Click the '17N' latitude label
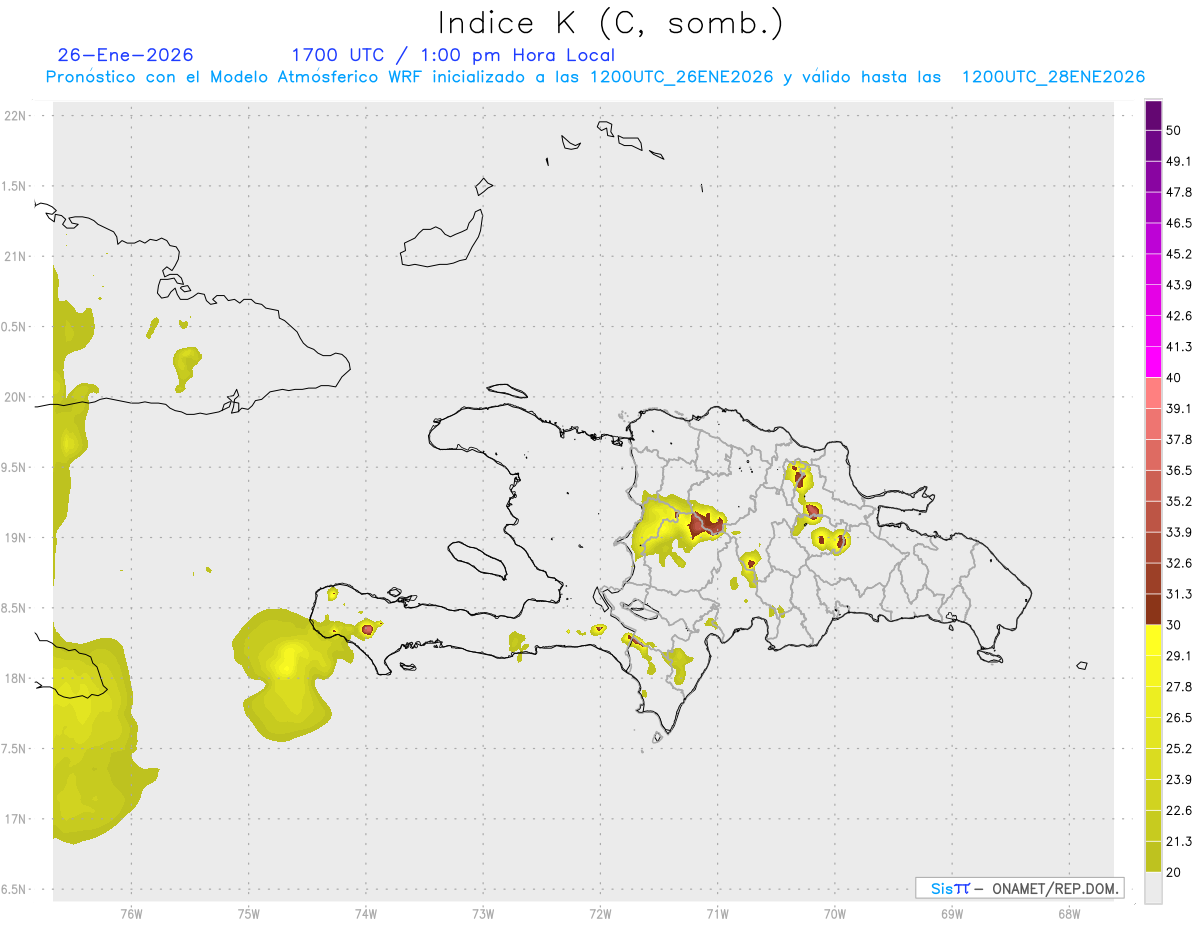Screen dimensions: 1200x927 point(15,819)
